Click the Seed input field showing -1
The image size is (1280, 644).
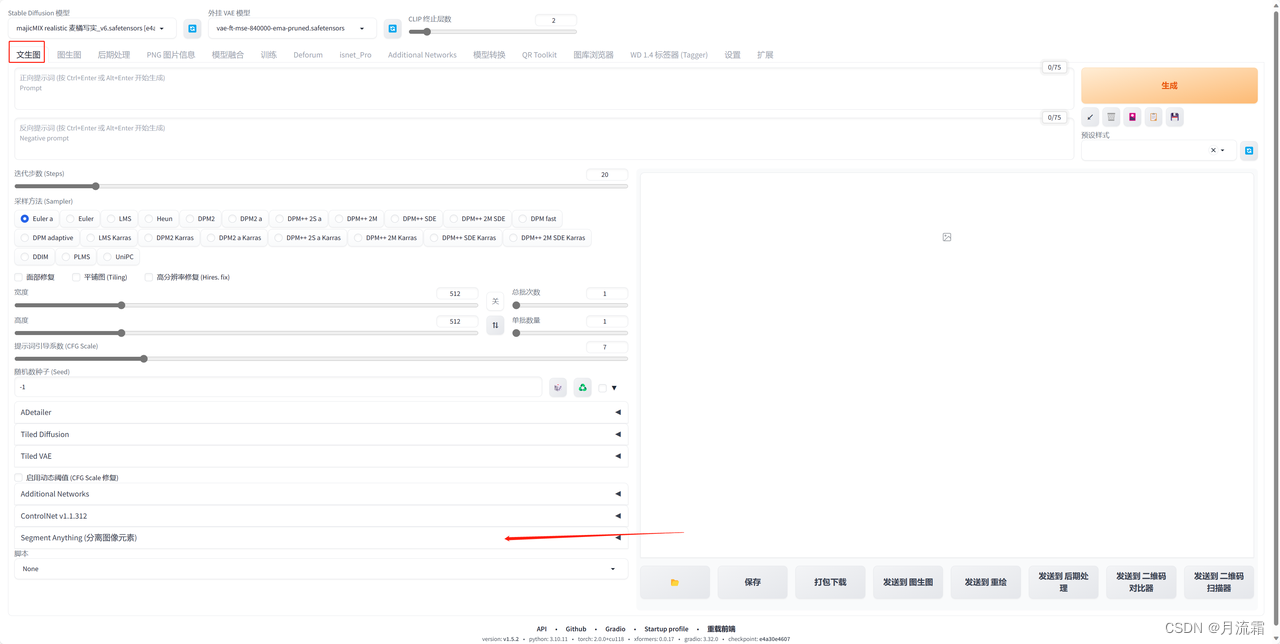[x=278, y=387]
